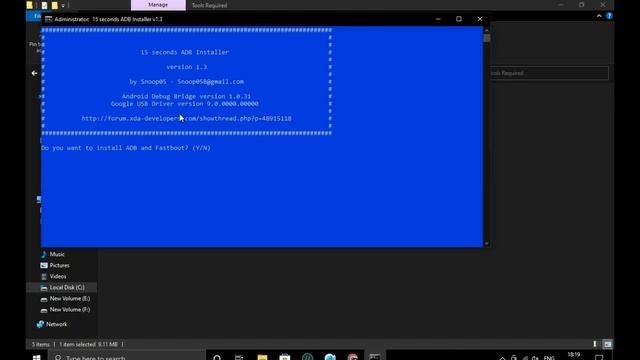Open Microsoft Store from the taskbar
Viewport: 640px width, 360px height.
click(285, 357)
